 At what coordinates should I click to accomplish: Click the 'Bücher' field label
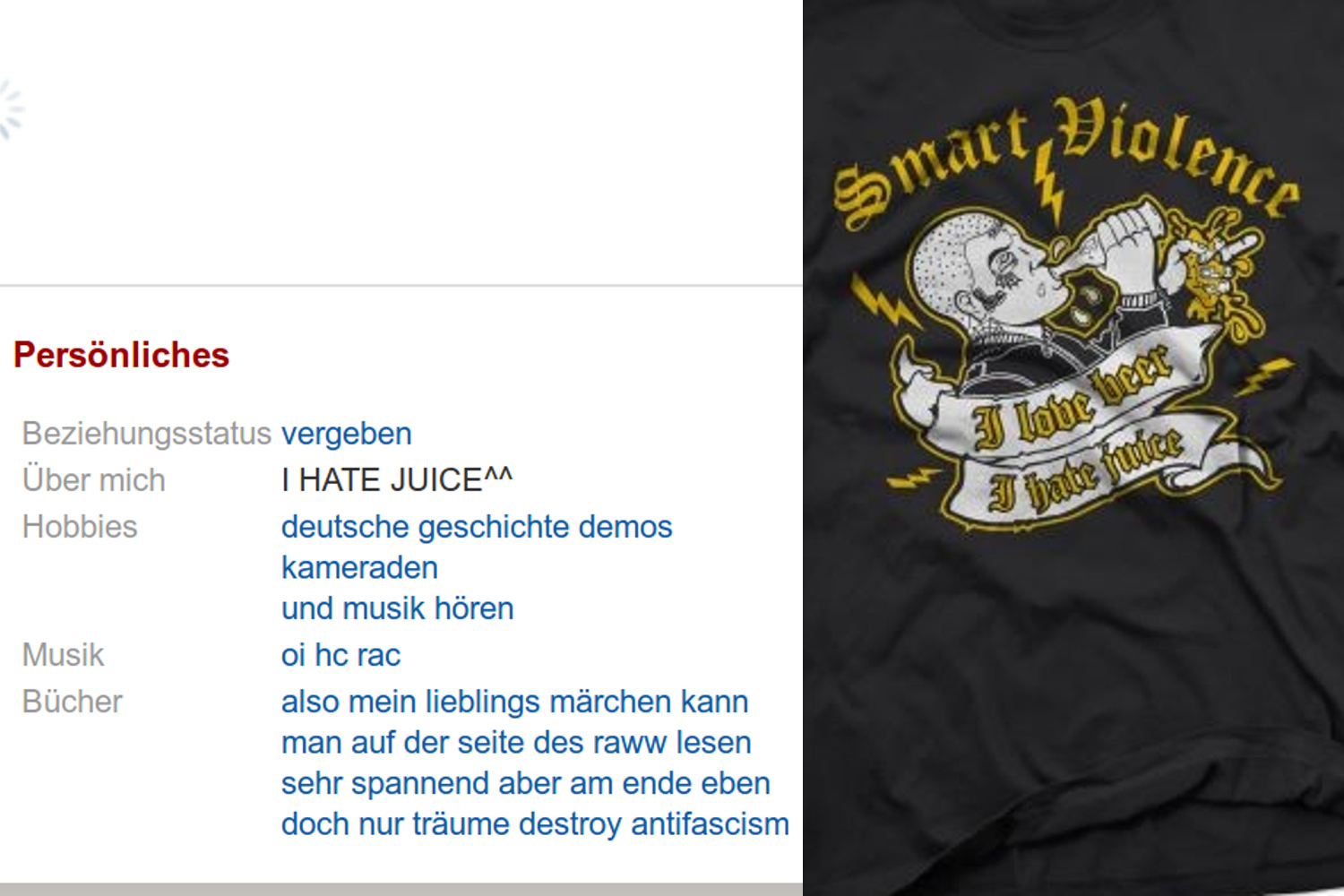coord(72,702)
